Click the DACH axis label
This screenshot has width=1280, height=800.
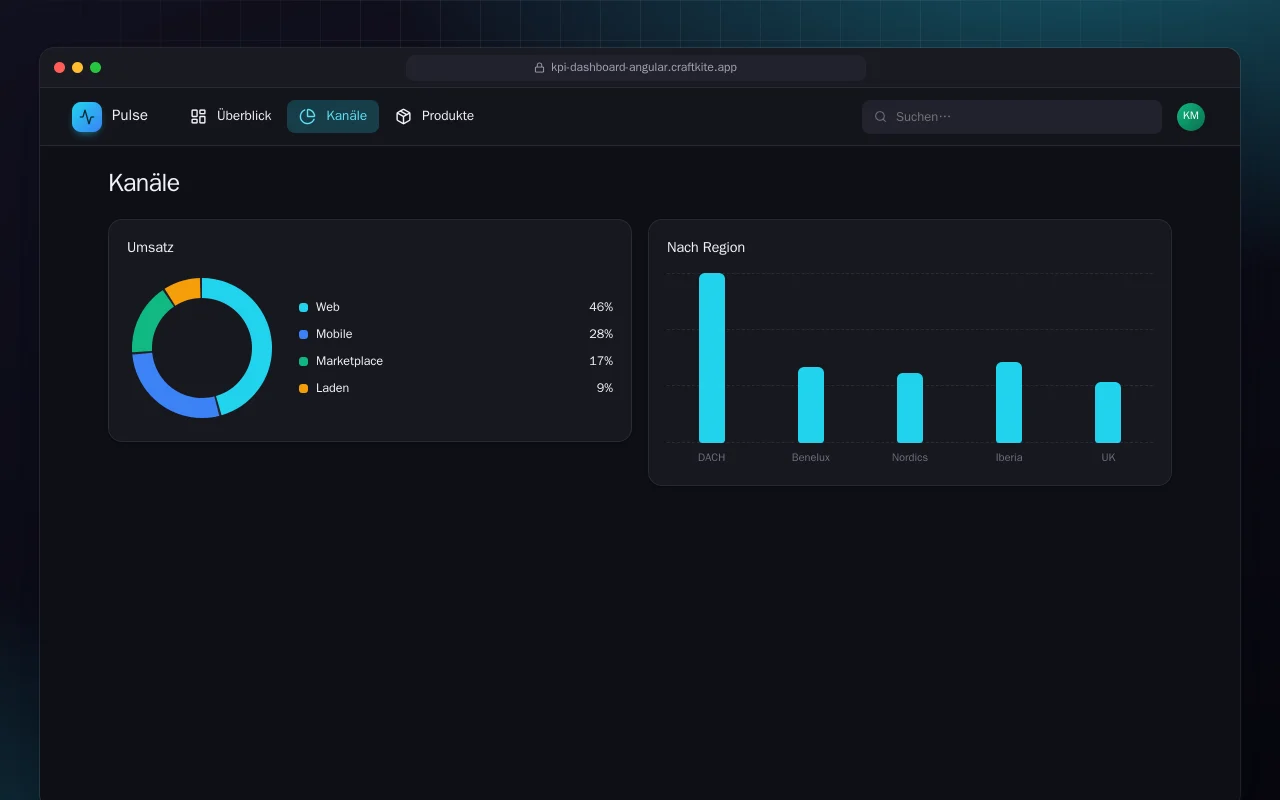712,457
